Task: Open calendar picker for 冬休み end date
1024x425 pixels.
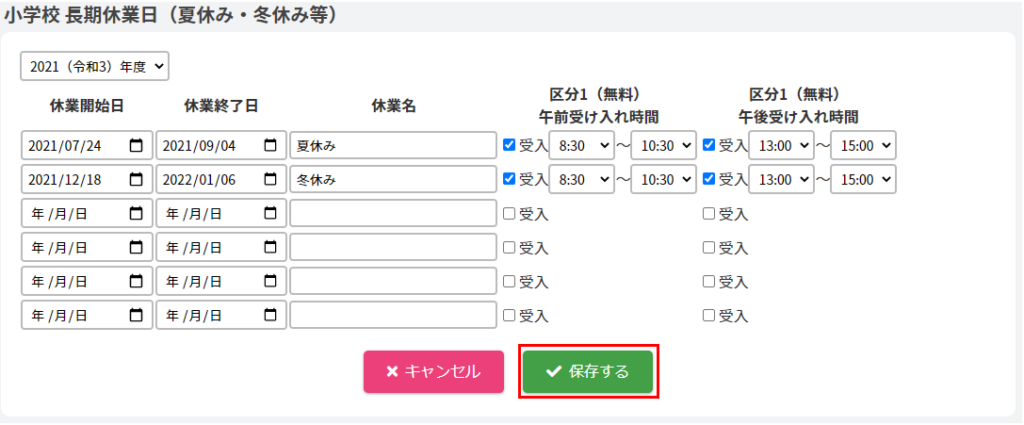Action: [x=270, y=180]
